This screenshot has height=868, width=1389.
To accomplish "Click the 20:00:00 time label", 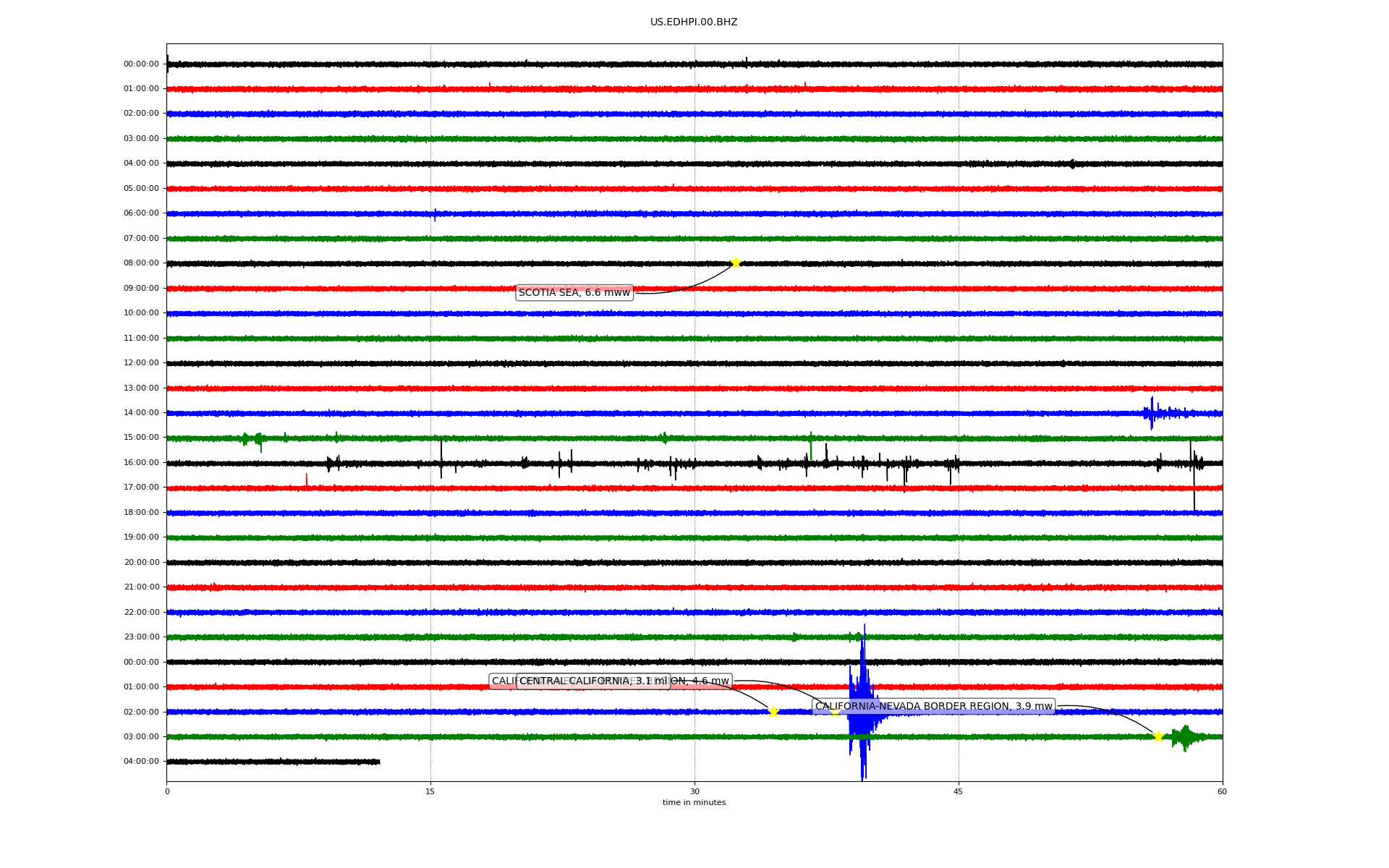I will (141, 563).
